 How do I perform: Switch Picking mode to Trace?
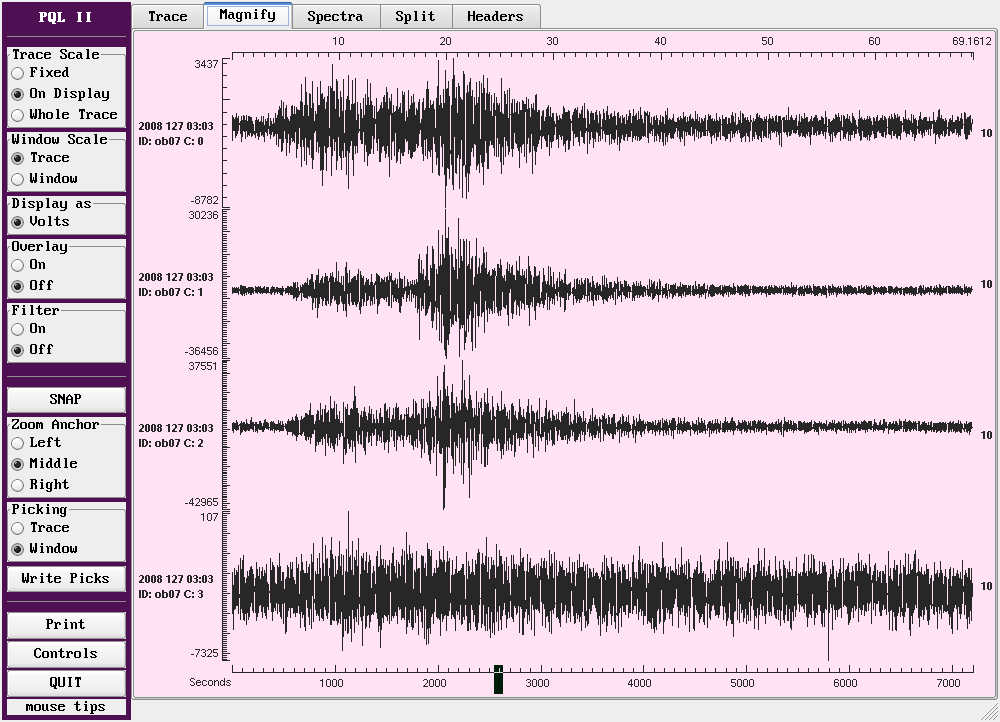tap(18, 528)
